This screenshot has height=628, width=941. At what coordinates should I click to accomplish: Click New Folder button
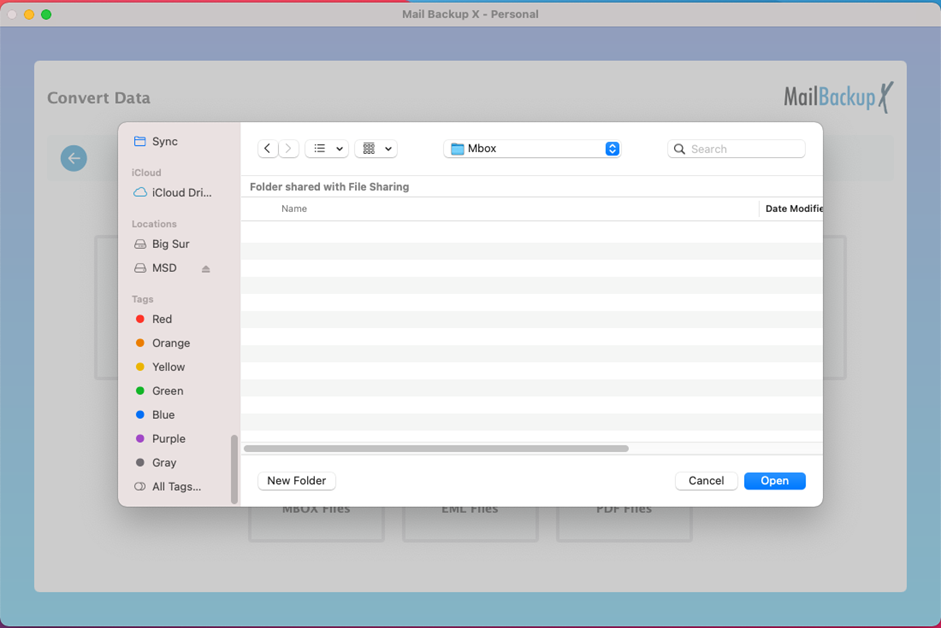(296, 481)
